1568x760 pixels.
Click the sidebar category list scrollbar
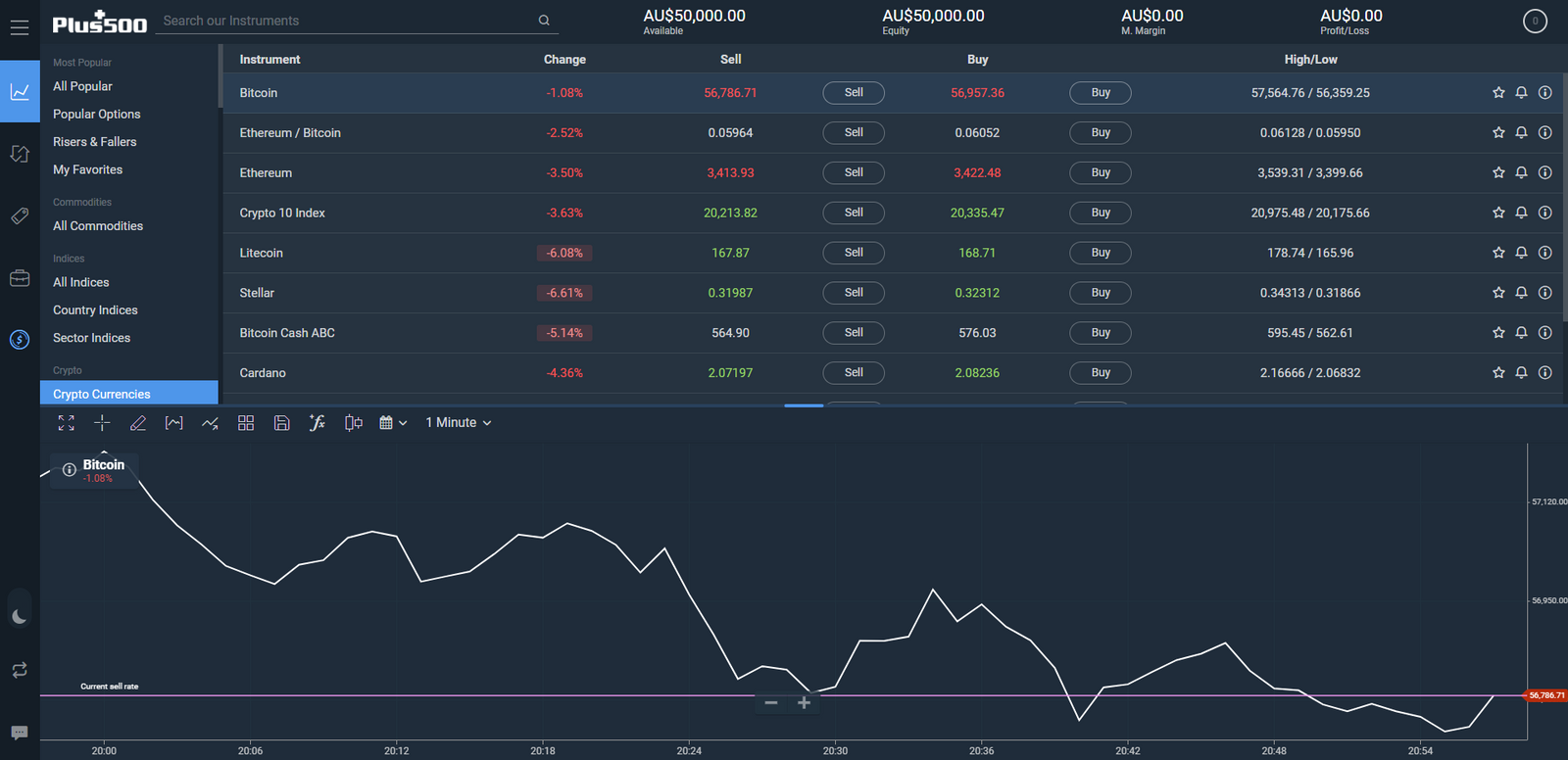click(x=220, y=76)
